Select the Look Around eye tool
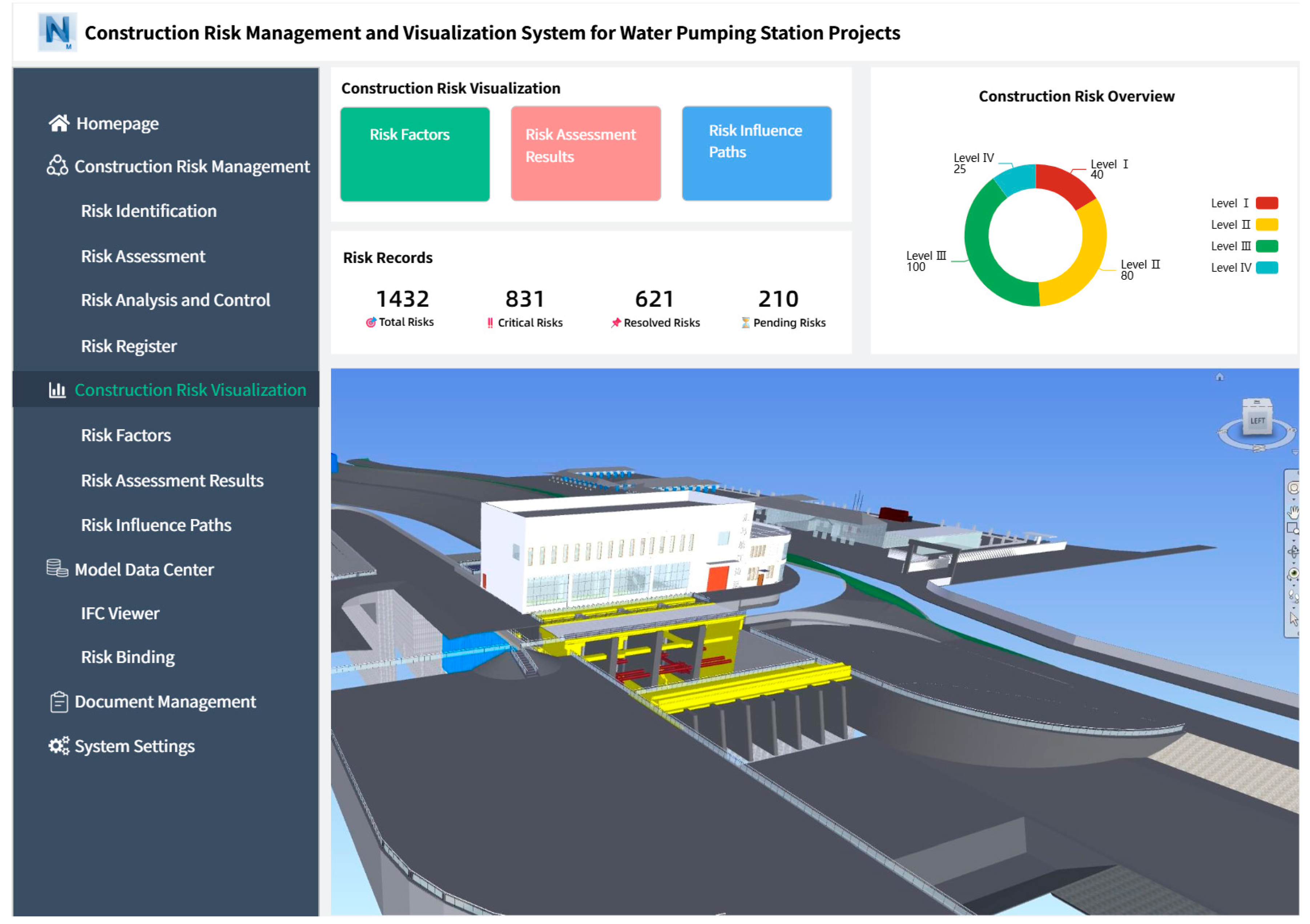 [1293, 573]
